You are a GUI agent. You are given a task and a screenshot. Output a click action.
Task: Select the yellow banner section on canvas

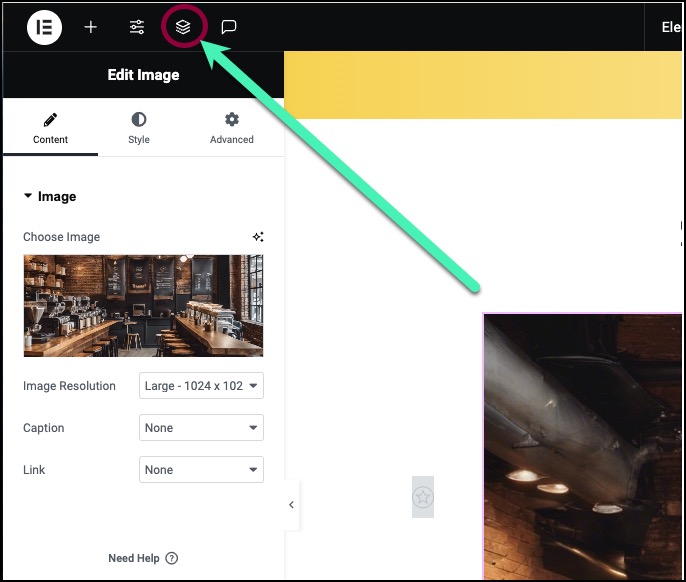coord(484,85)
